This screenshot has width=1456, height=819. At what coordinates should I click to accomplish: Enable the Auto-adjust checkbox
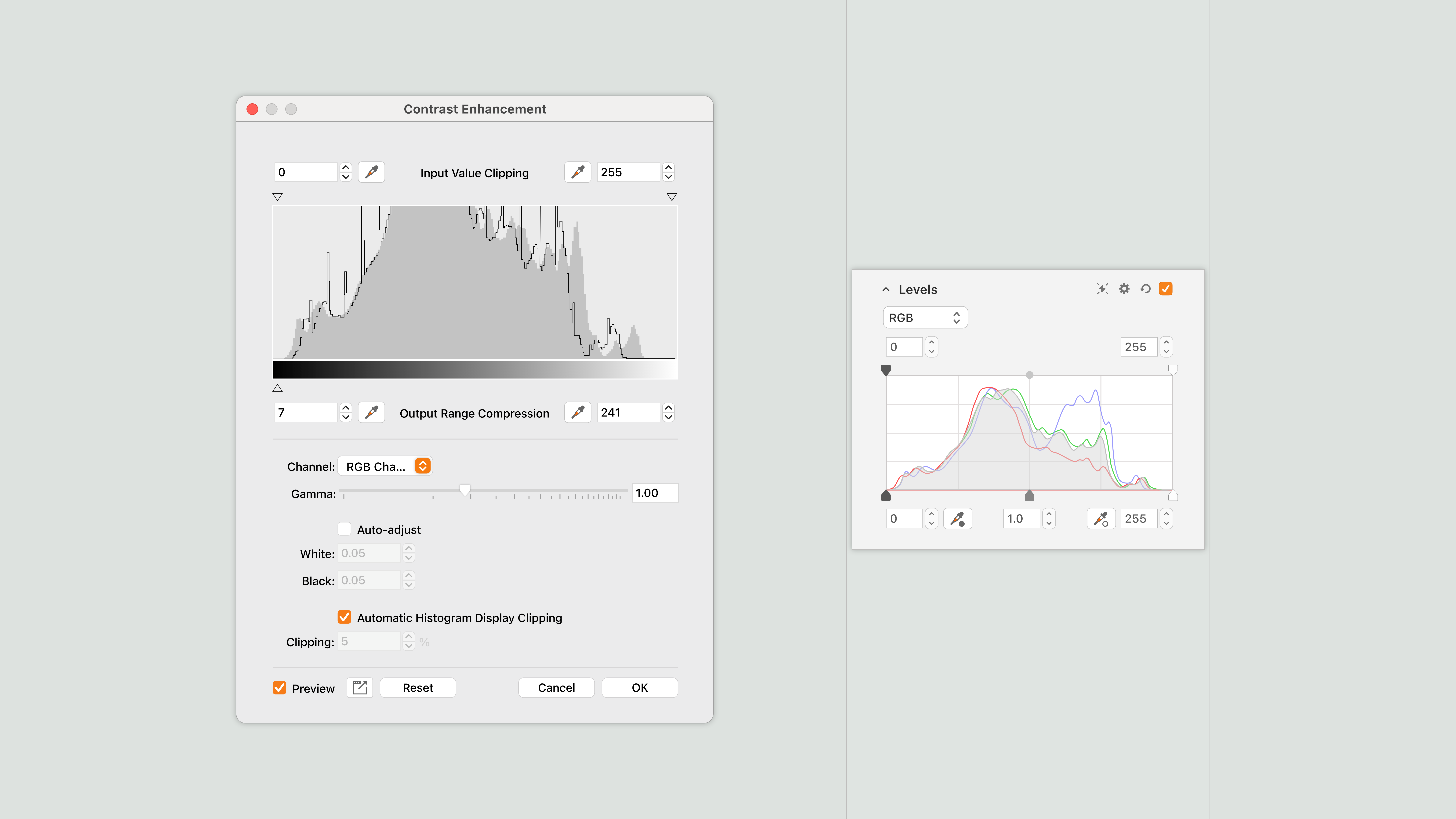344,529
